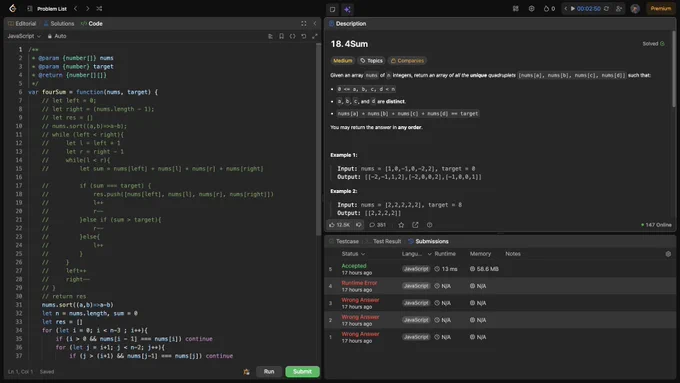
Task: Open the Problem List panel
Action: click(x=47, y=9)
